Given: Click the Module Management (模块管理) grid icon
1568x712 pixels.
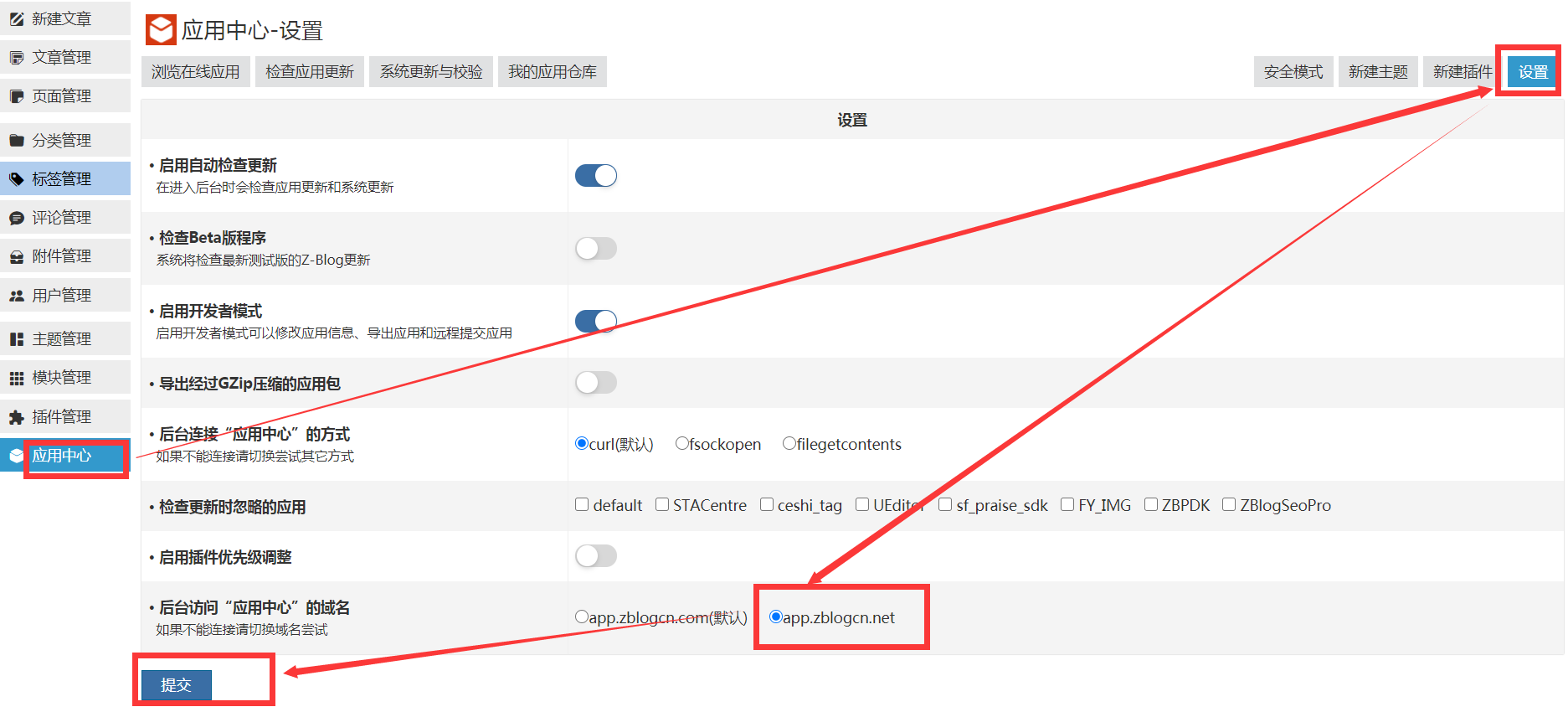Looking at the screenshot, I should (17, 378).
